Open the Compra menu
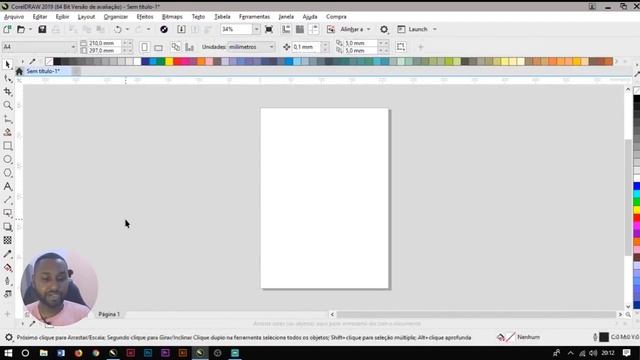Viewport: 640px width, 360px height. click(336, 16)
